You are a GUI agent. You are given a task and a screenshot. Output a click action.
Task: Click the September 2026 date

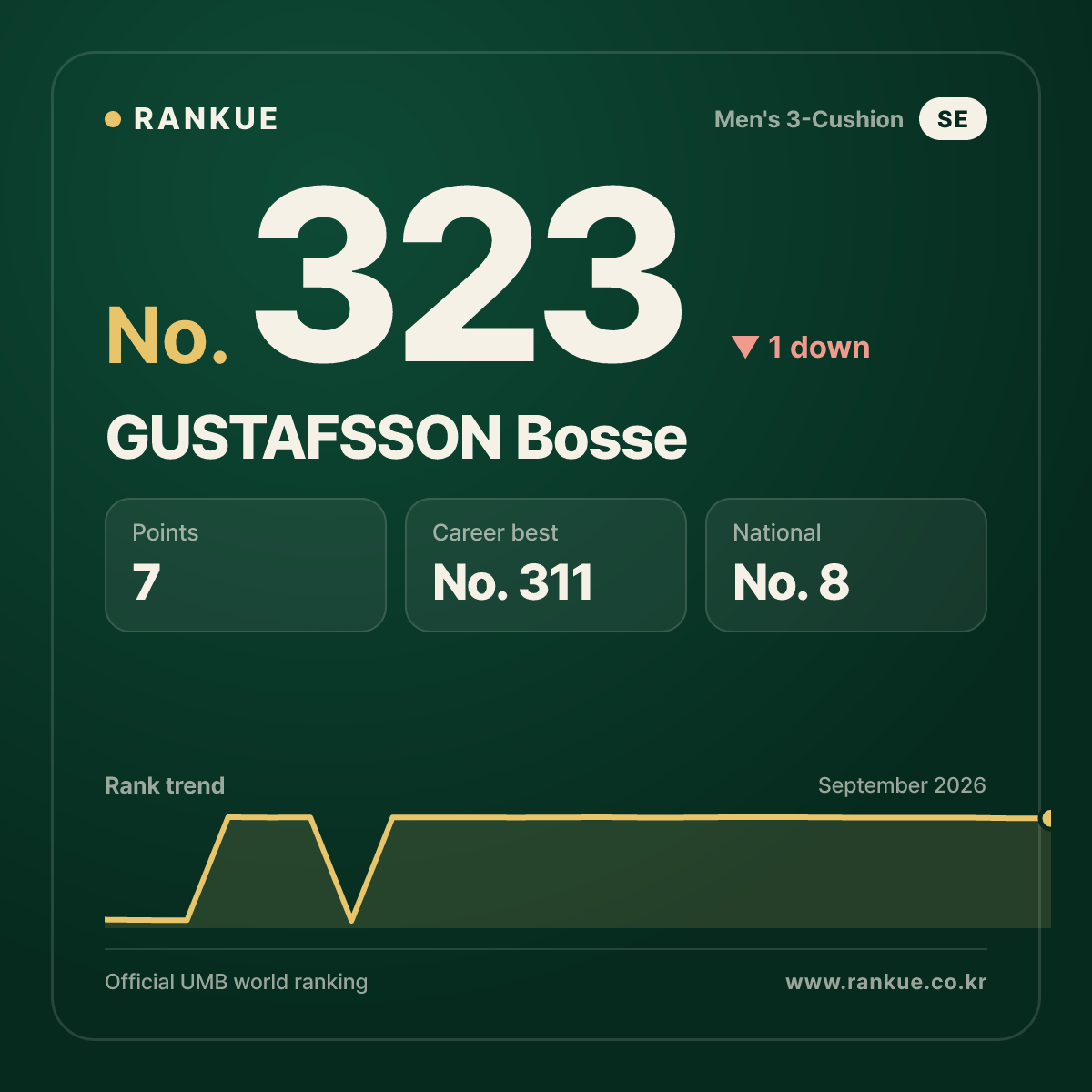pos(902,785)
